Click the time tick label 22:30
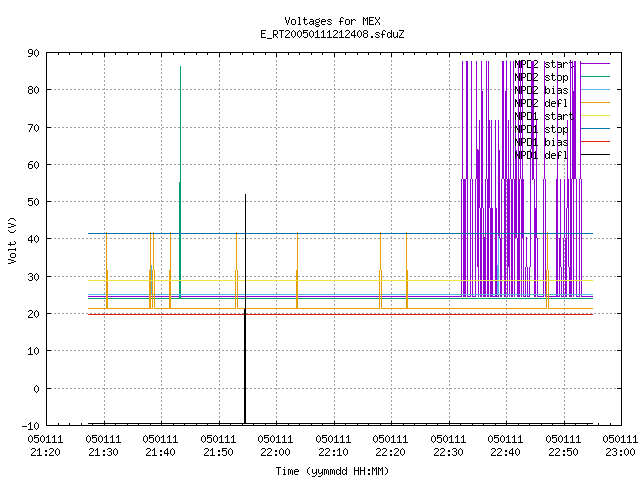The height and width of the screenshot is (480, 640). pos(449,453)
